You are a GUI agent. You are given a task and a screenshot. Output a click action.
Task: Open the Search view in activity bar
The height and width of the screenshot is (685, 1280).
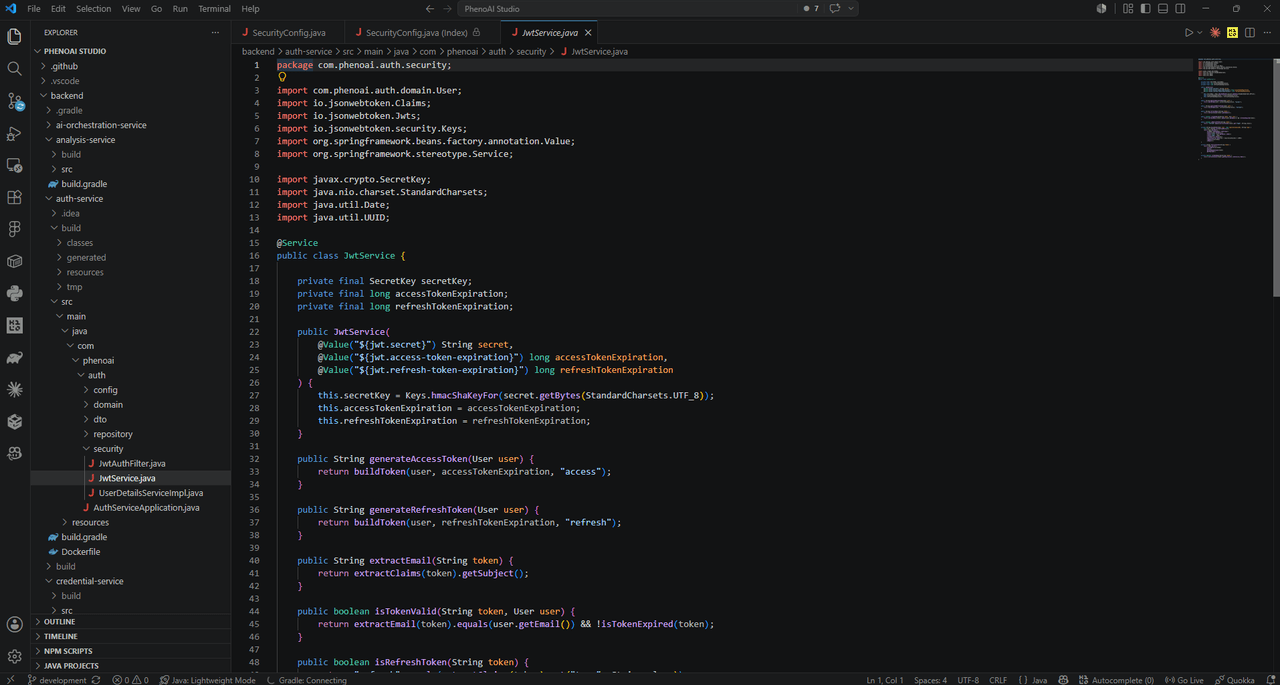pyautogui.click(x=15, y=69)
